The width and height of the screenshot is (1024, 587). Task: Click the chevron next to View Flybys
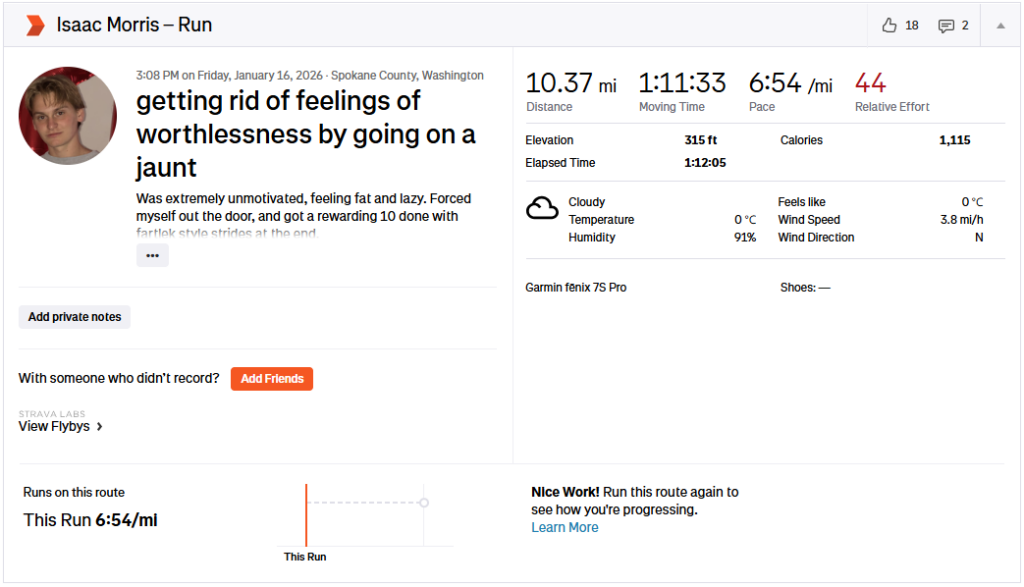pos(100,427)
